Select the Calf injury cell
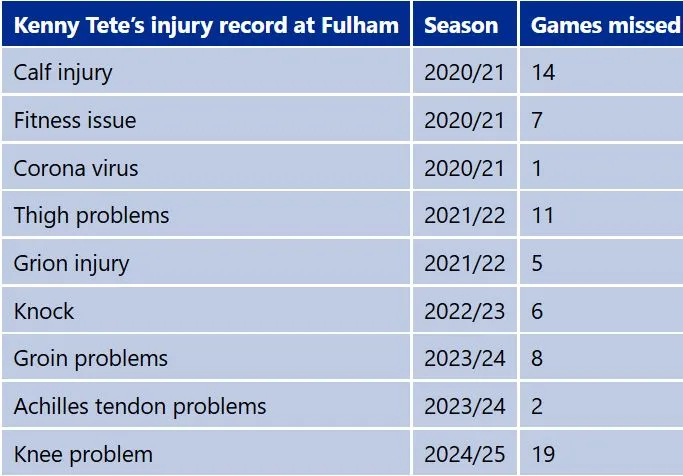Viewport: 683px width, 476px height. 63,72
